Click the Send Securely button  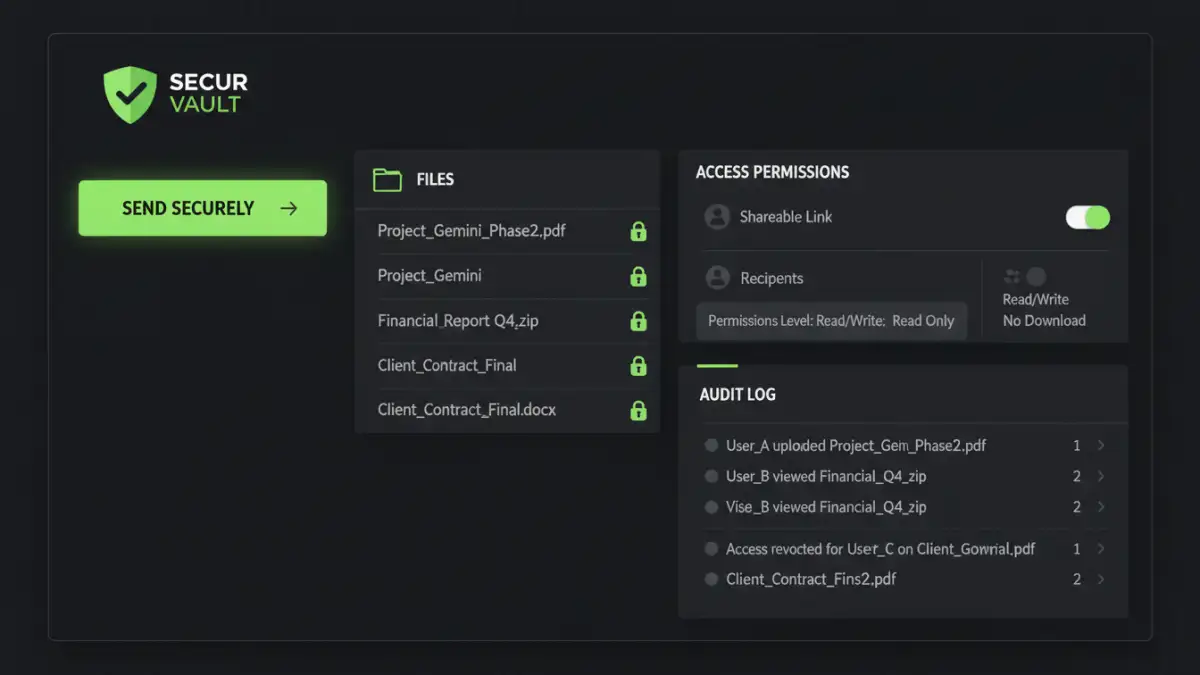(201, 208)
